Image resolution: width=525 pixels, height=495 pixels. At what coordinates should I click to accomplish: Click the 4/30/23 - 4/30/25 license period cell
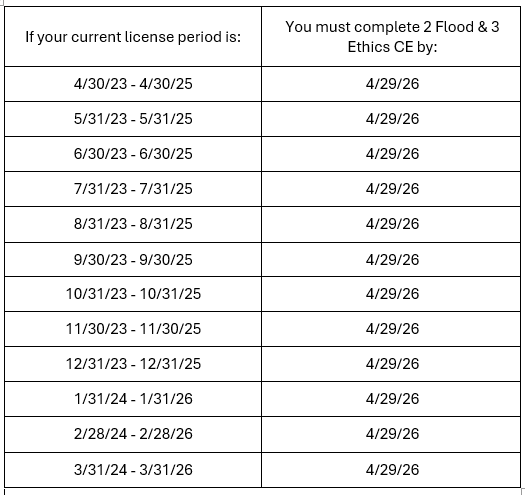coord(133,84)
